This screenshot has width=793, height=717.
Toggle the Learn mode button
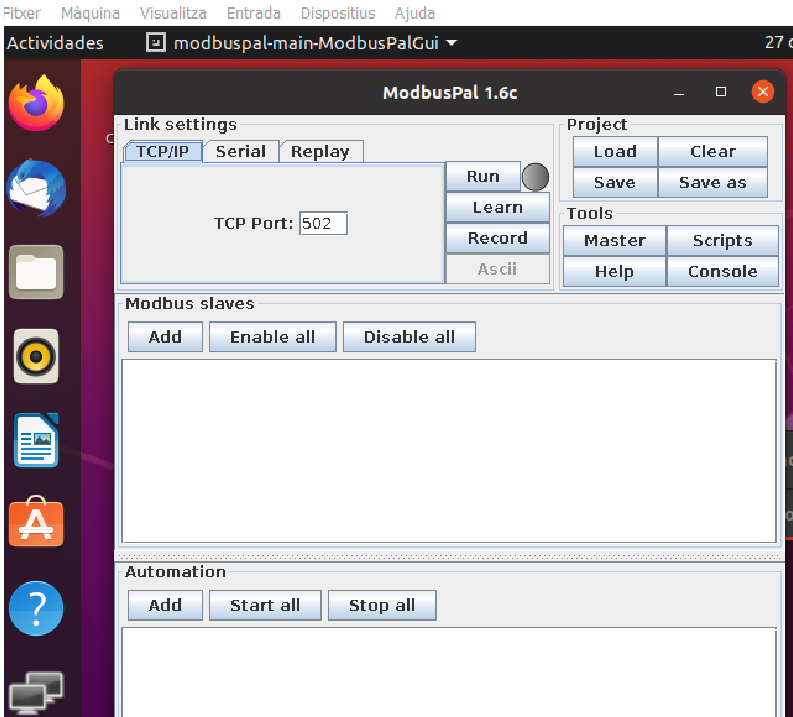coord(498,207)
